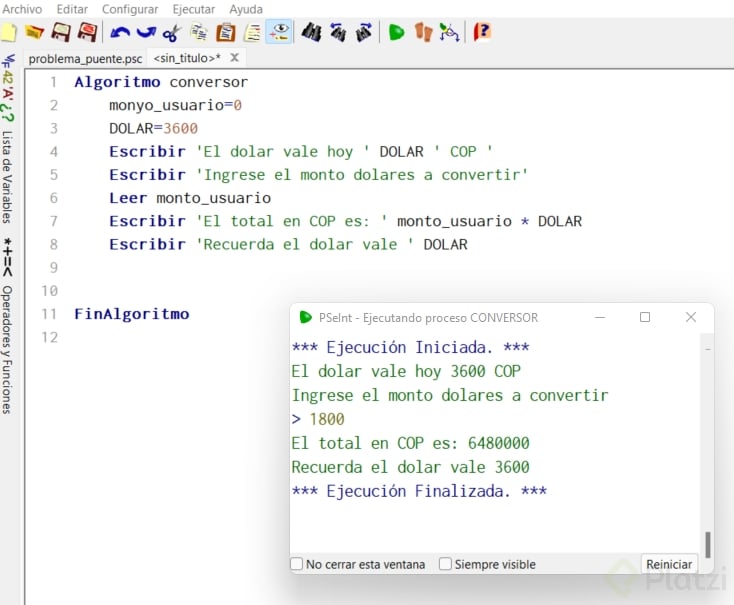Viewport: 734px width, 605px height.
Task: Paste from the clipboard icon
Action: click(226, 32)
